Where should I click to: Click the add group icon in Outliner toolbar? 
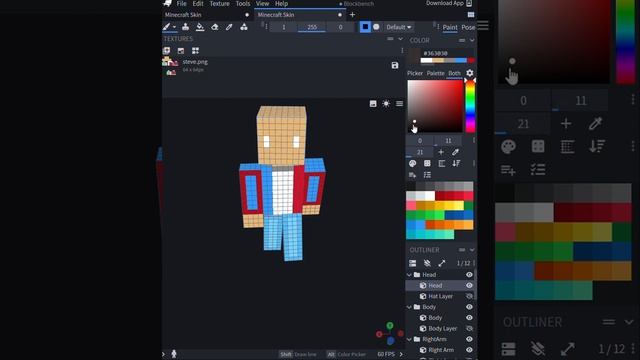[x=413, y=263]
